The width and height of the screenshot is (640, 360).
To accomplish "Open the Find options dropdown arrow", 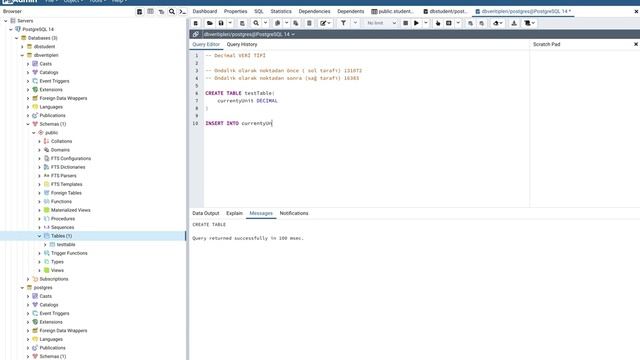I will coord(265,23).
